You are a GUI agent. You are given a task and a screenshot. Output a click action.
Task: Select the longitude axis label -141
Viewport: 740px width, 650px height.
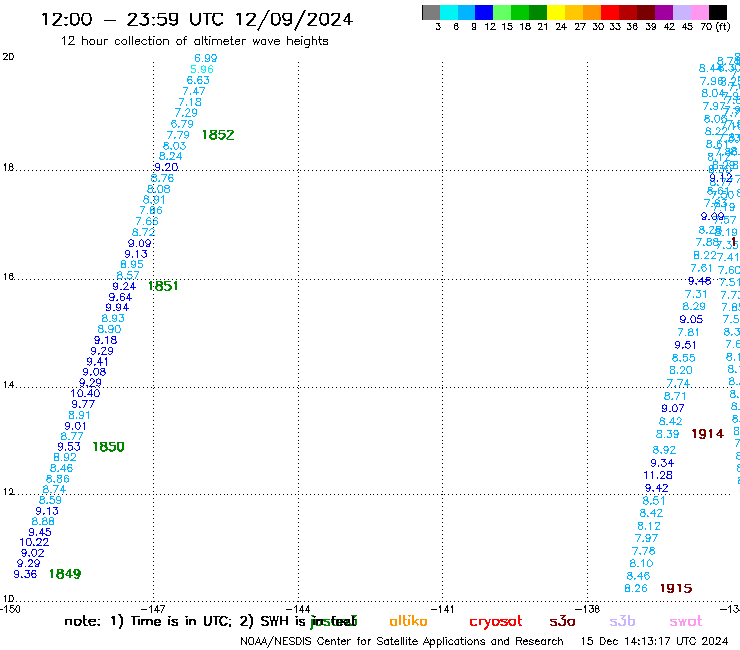(x=443, y=609)
